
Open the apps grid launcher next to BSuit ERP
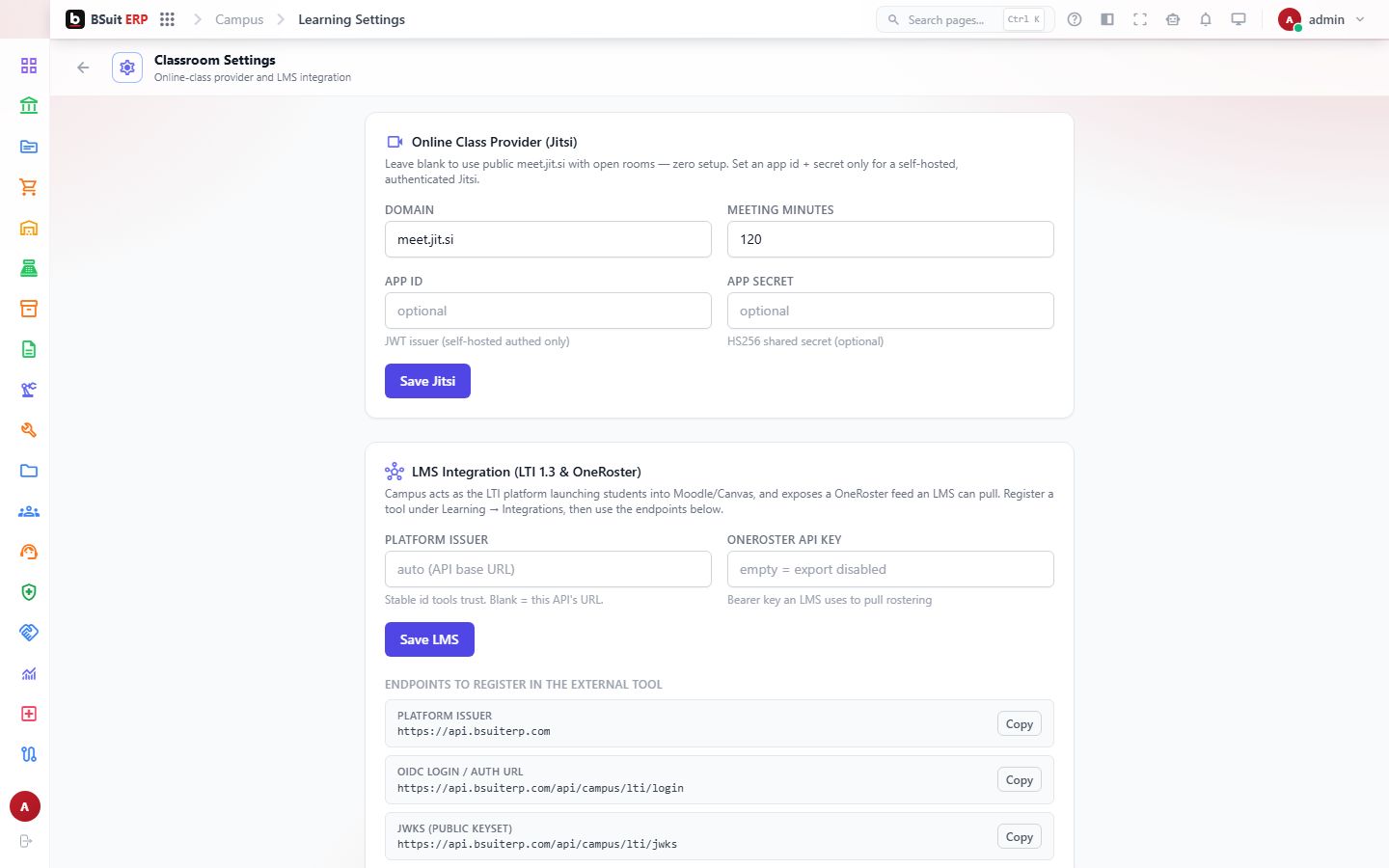pos(167,19)
